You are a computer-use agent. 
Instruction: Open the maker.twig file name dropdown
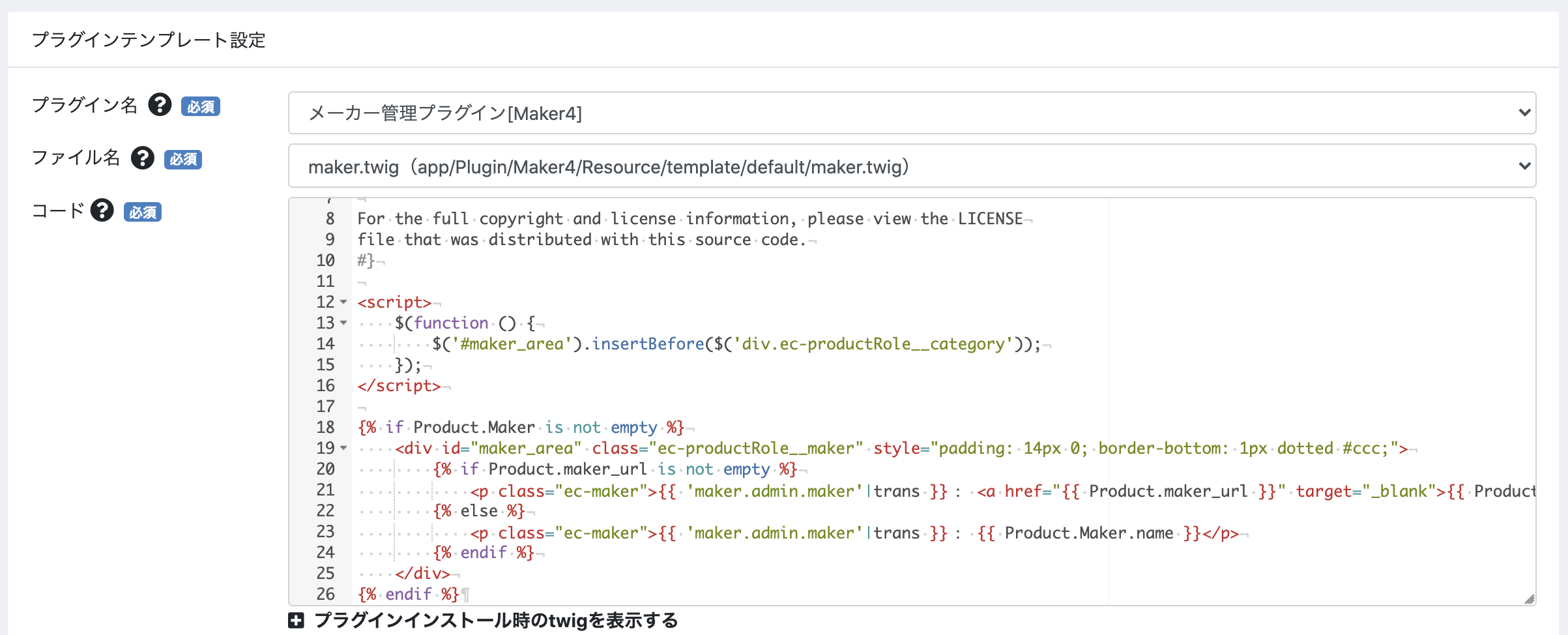[x=912, y=166]
